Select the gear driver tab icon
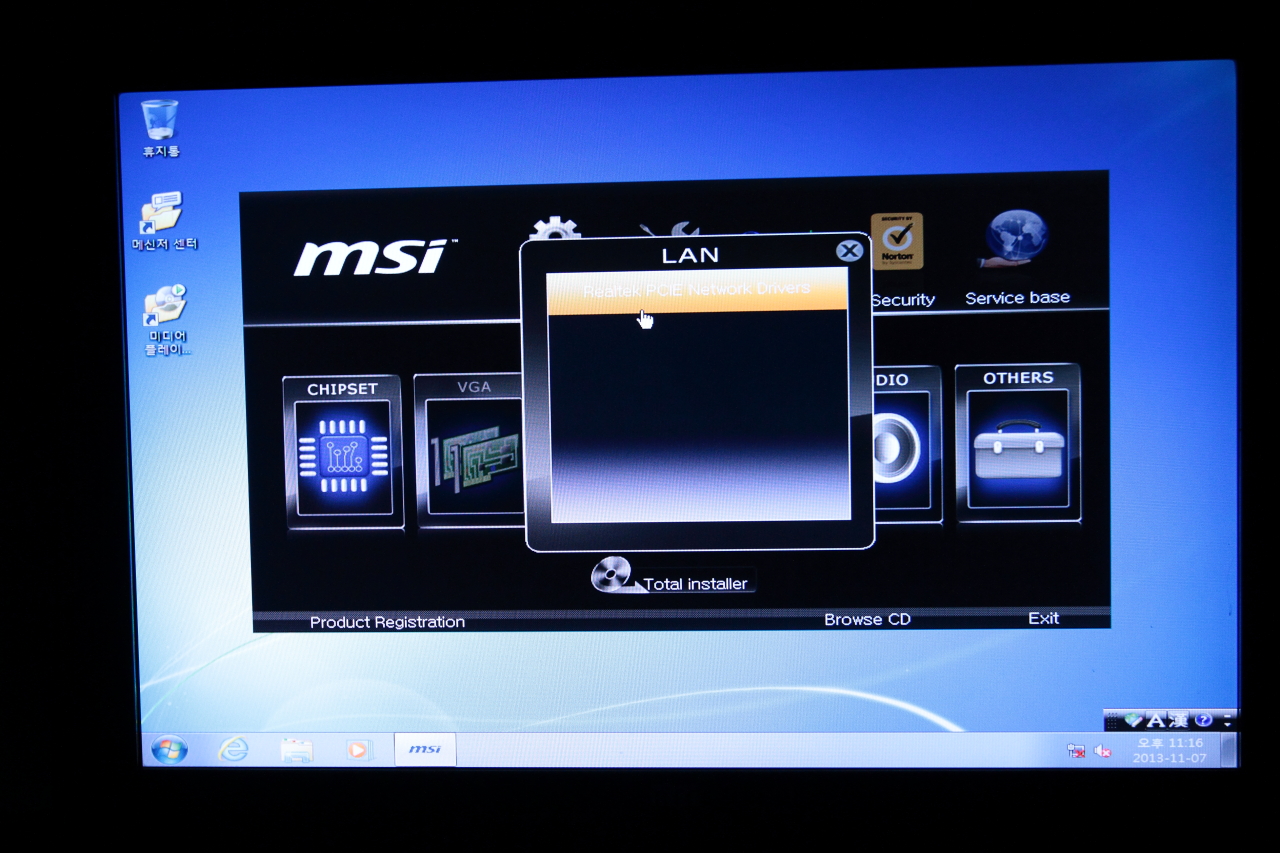The image size is (1280, 853). coord(555,229)
